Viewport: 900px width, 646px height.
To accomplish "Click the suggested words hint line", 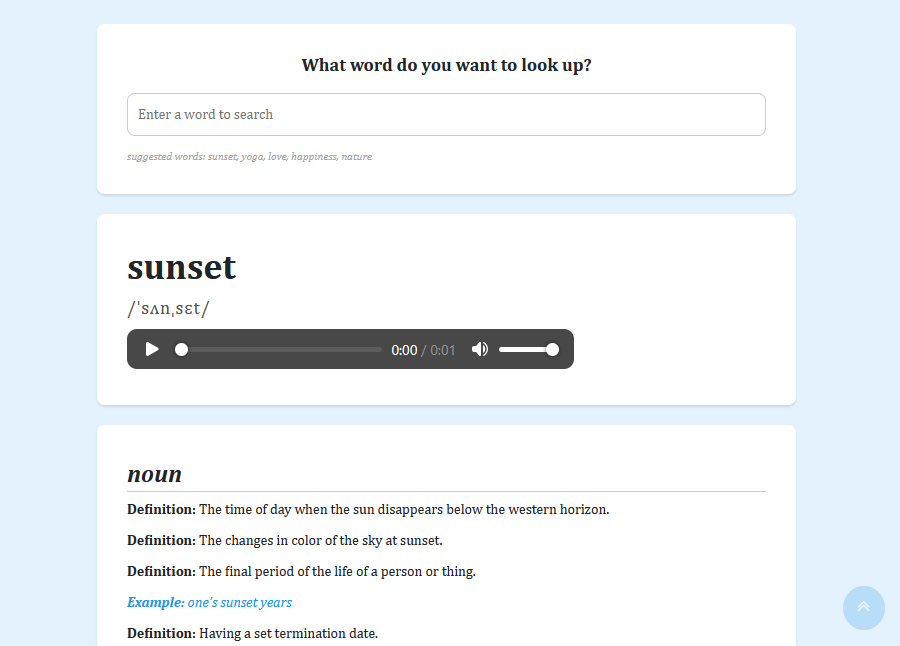I will pos(249,157).
